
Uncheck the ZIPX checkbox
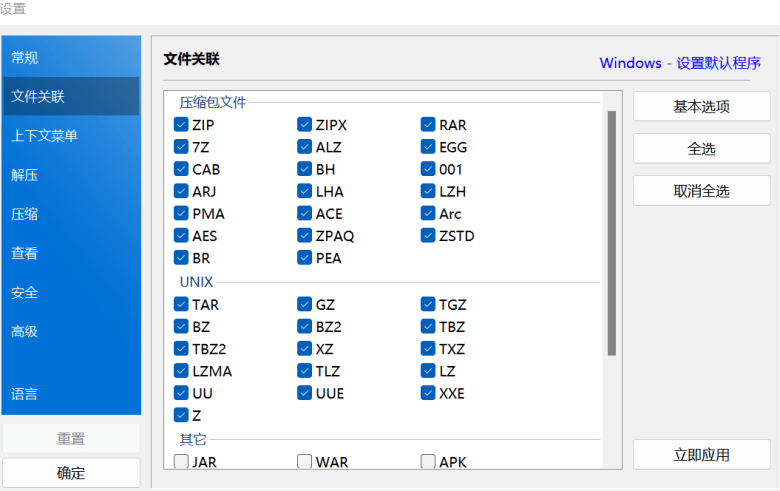tap(304, 124)
